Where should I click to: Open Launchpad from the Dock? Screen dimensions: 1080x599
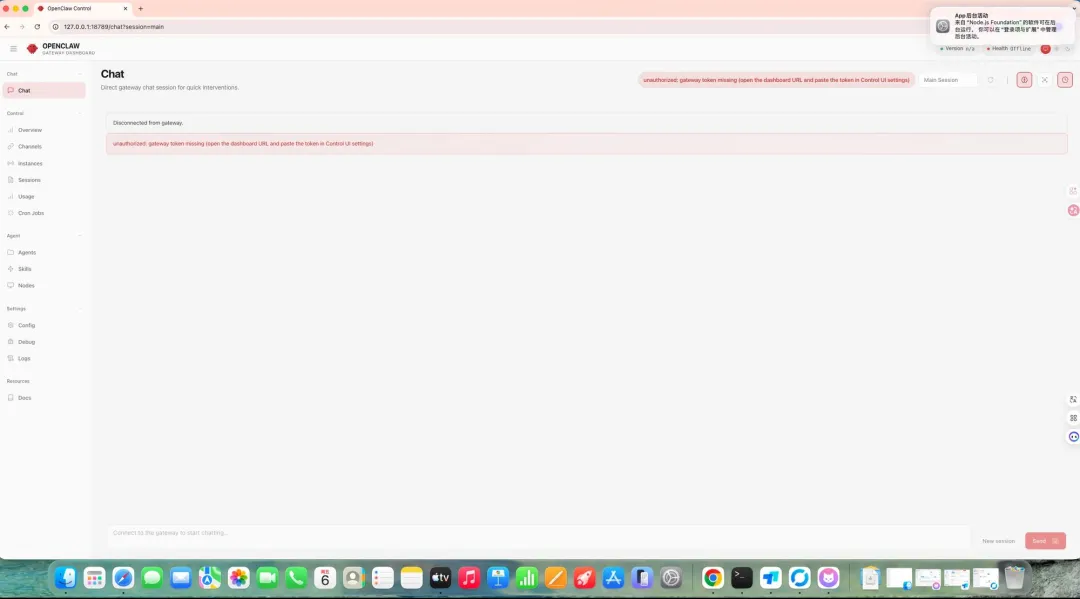[x=94, y=578]
